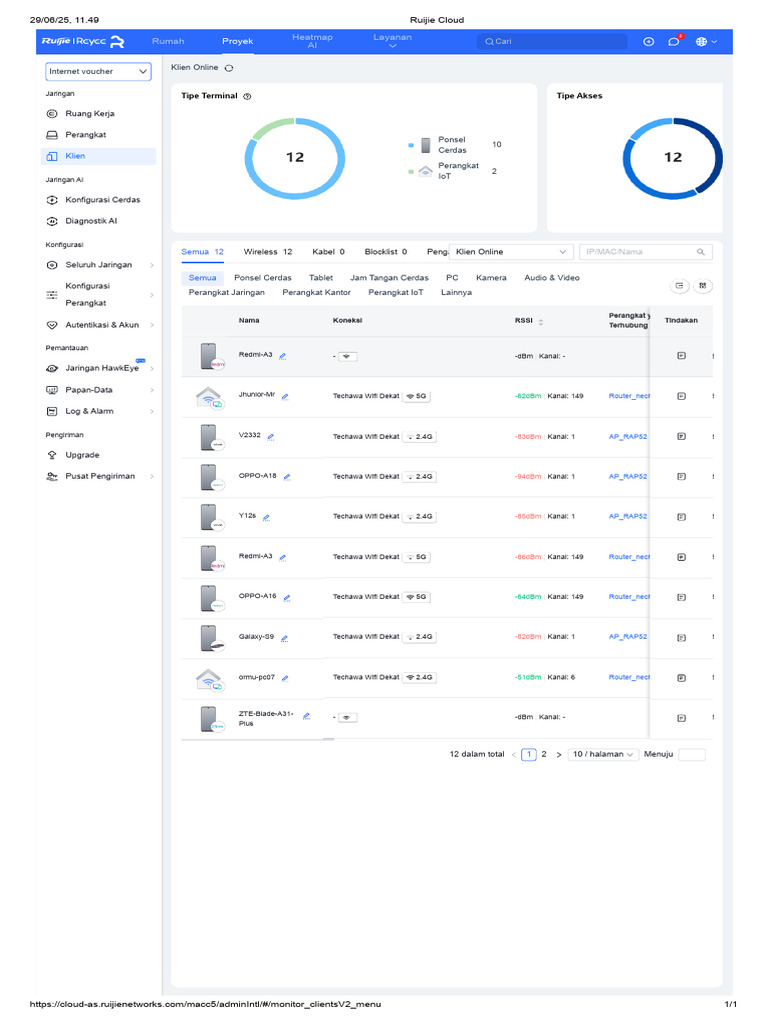Screen dimensions: 768x1024
Task: Edit the name of V2332
Action: pos(270,437)
